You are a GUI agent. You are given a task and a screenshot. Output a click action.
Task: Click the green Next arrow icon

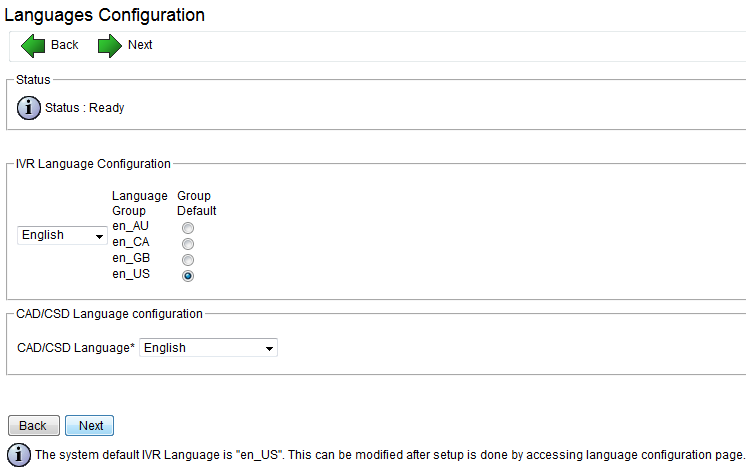tap(109, 45)
